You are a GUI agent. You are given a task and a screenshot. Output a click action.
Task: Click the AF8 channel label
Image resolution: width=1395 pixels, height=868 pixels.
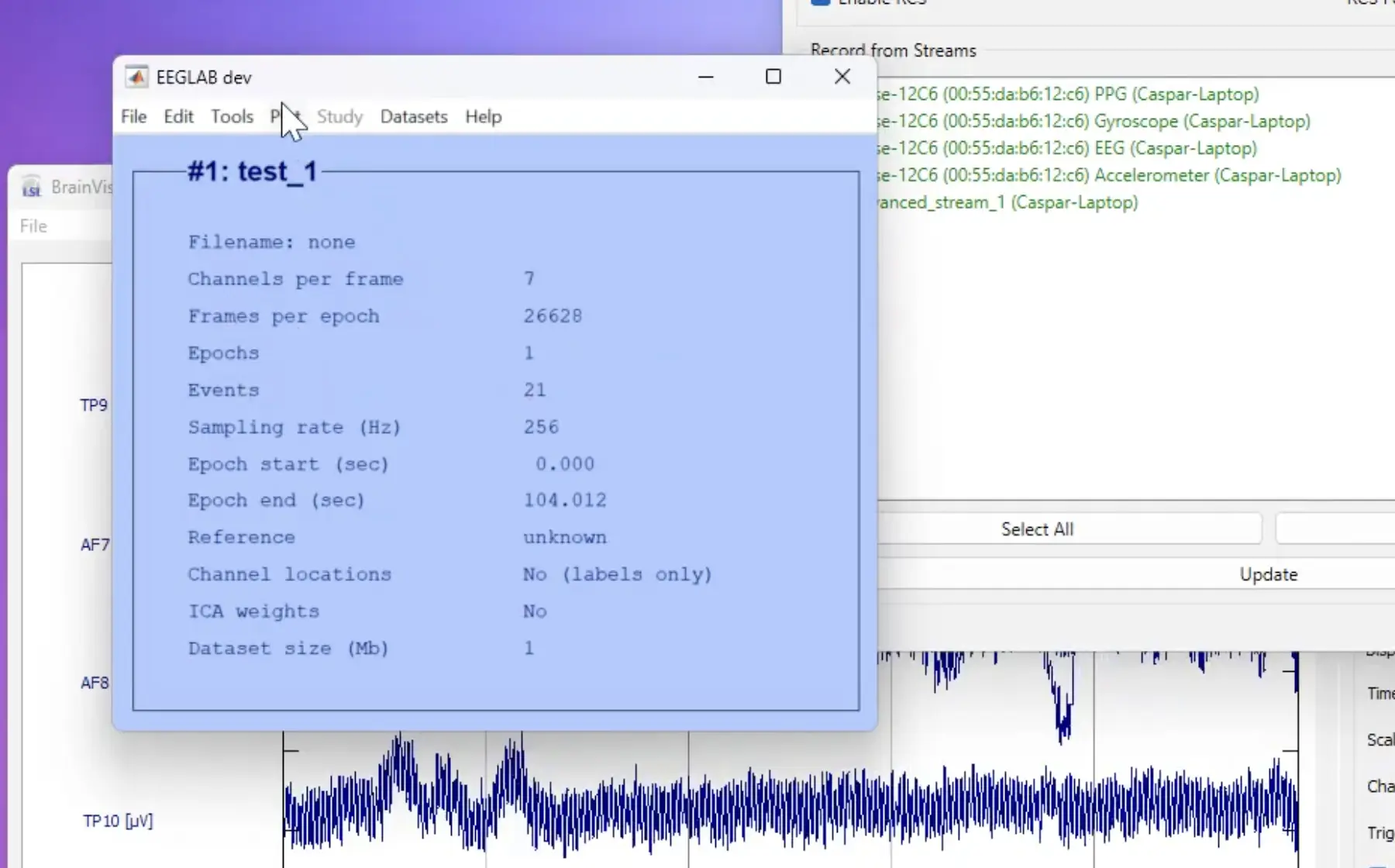point(95,683)
